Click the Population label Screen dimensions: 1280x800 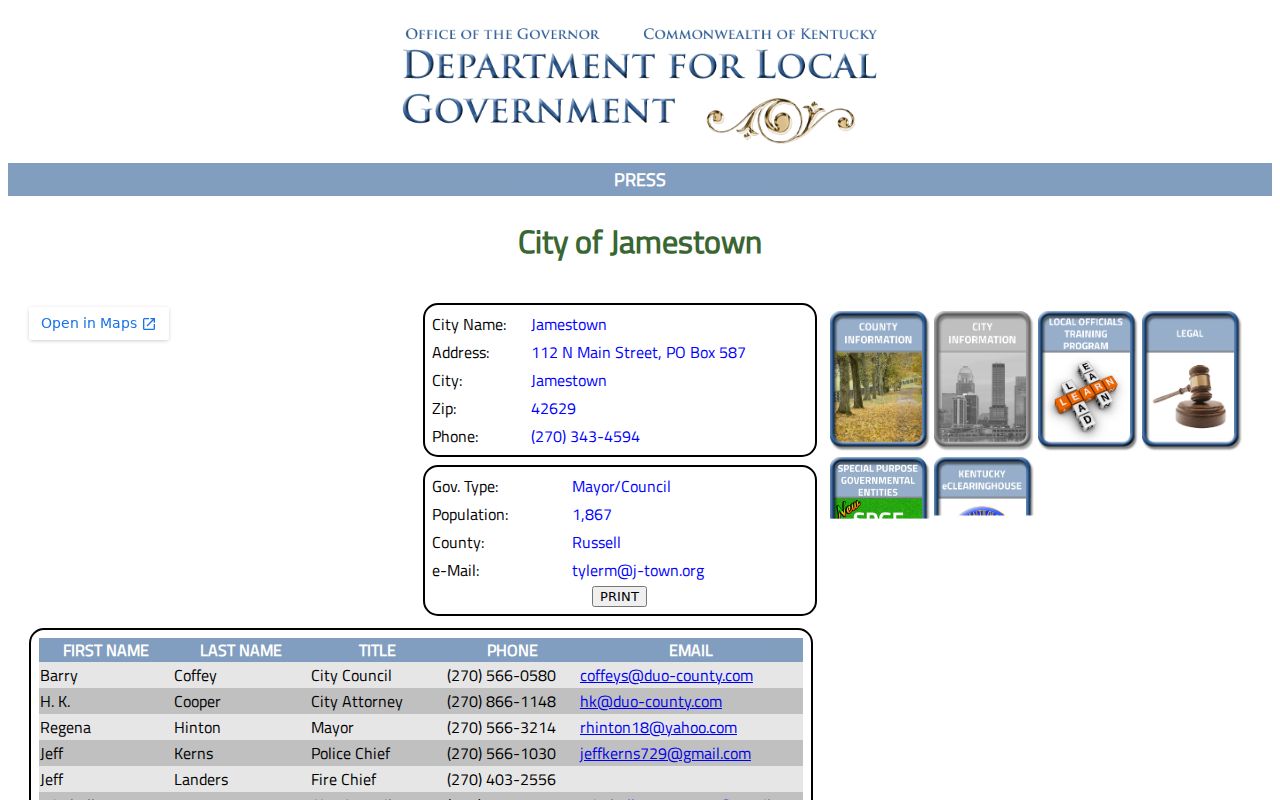click(470, 515)
